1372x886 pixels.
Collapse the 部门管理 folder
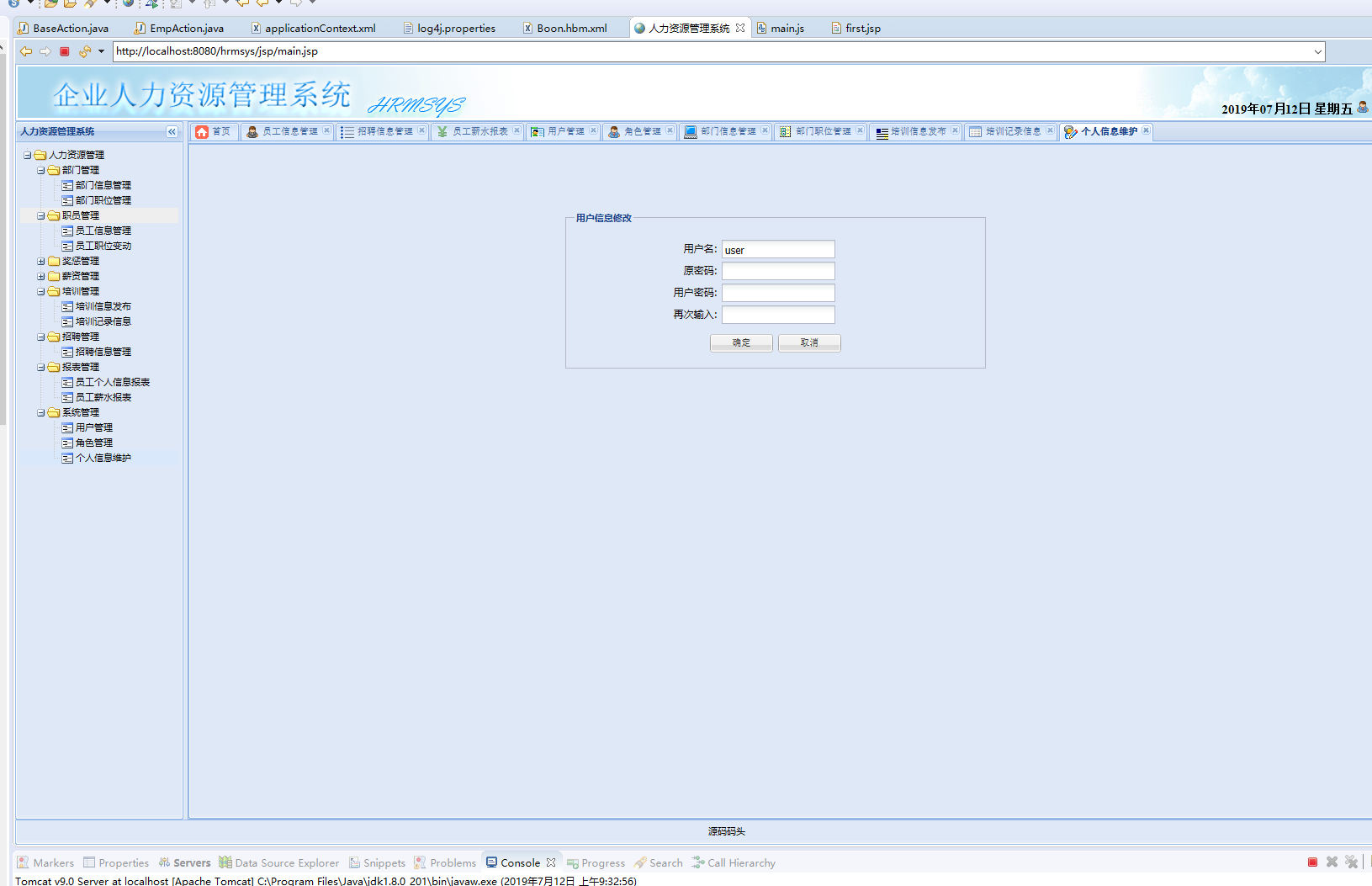point(41,170)
